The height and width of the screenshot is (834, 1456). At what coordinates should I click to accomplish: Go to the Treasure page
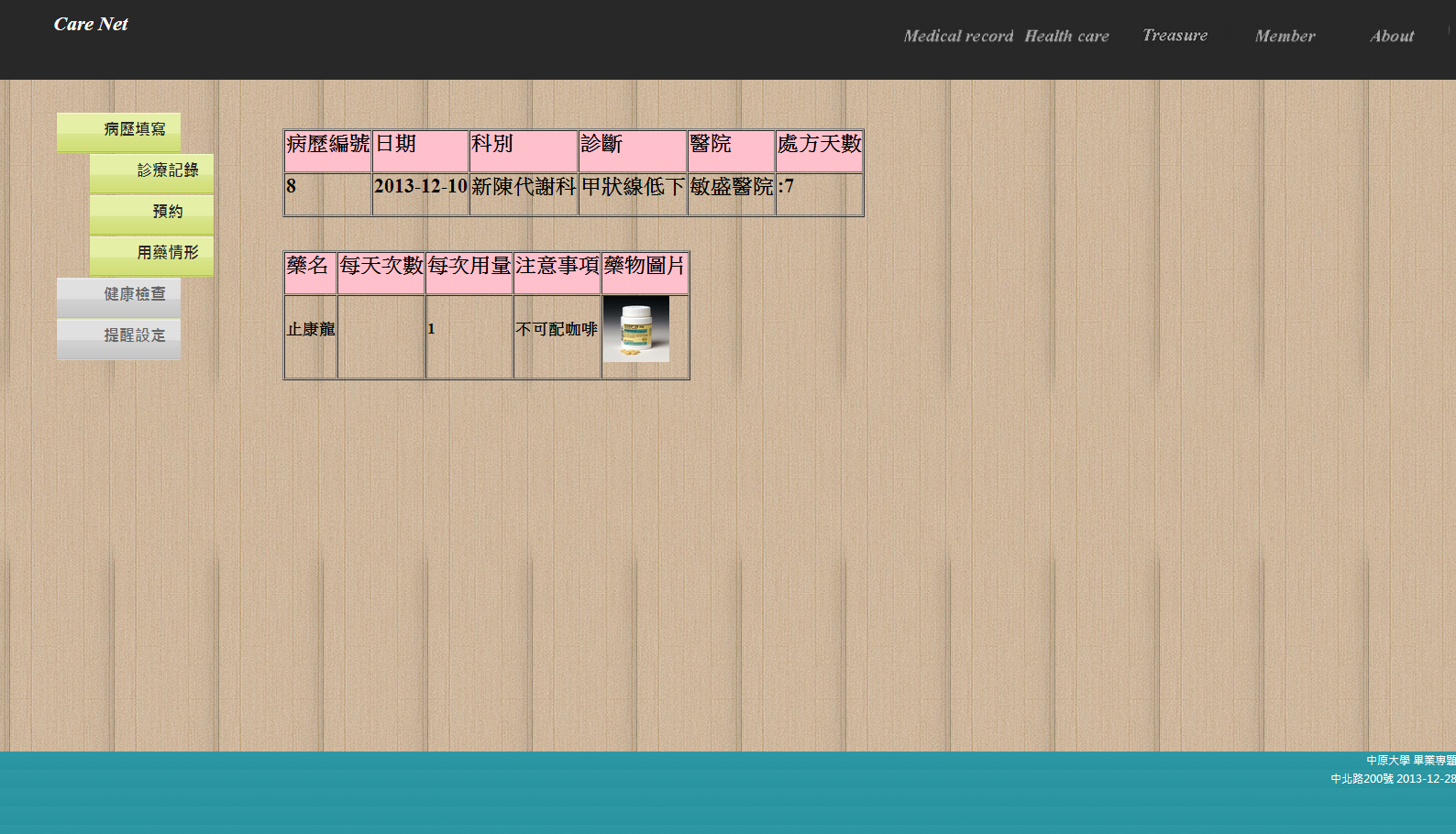[x=1175, y=36]
